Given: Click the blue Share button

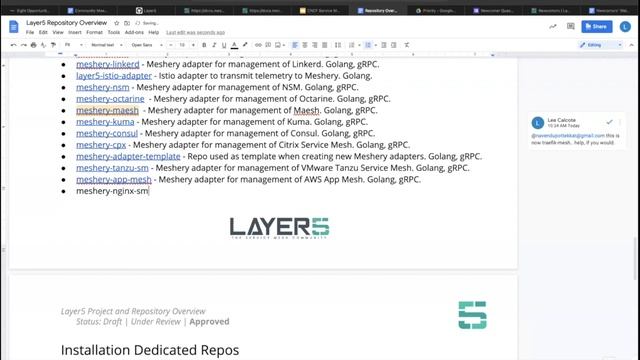Looking at the screenshot, I should click(x=597, y=27).
